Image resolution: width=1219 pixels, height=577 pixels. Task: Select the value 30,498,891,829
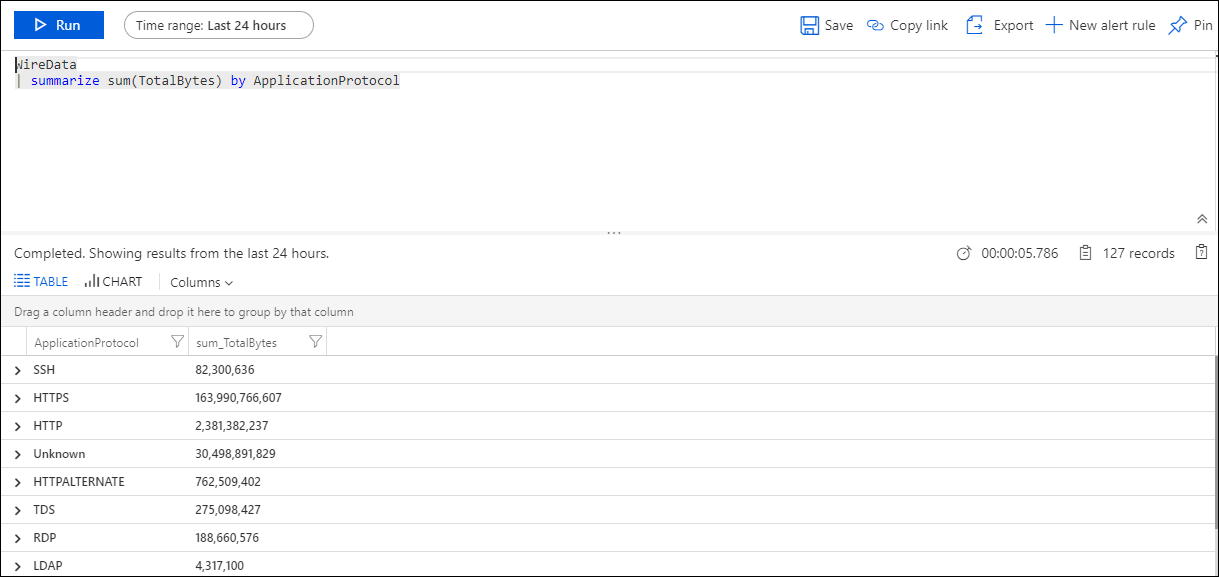point(235,454)
